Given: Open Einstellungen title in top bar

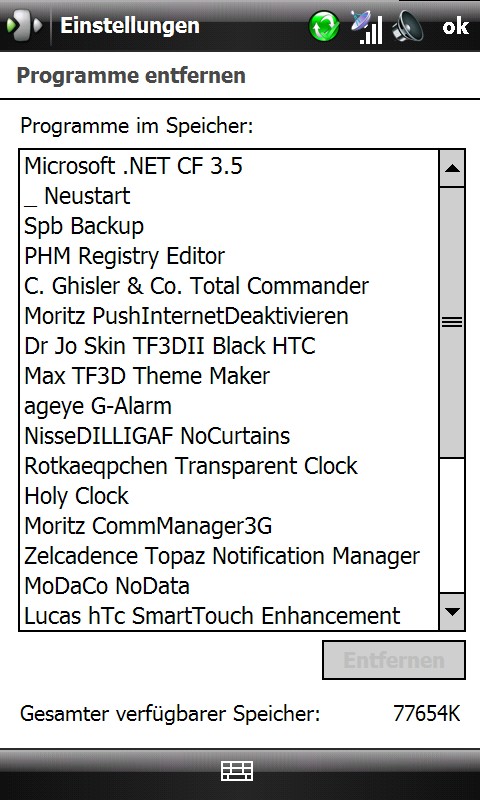Looking at the screenshot, I should [130, 26].
